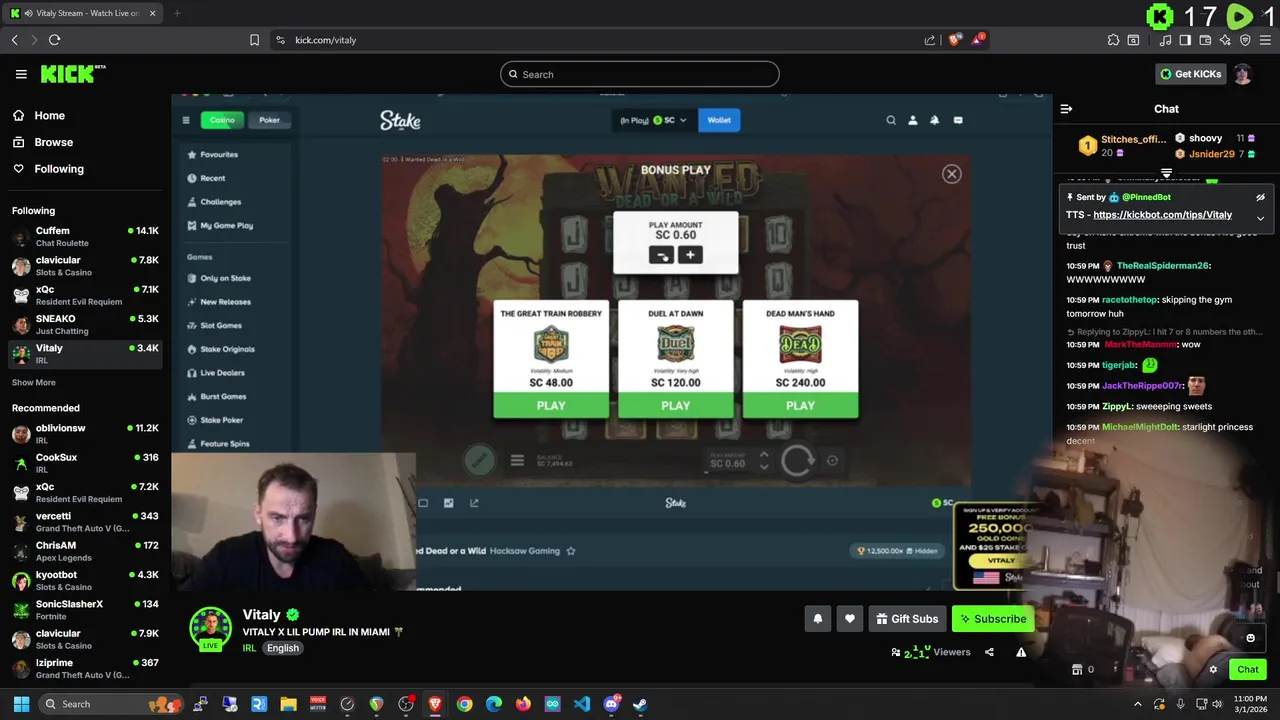Click the Stake profile user icon

pyautogui.click(x=912, y=120)
